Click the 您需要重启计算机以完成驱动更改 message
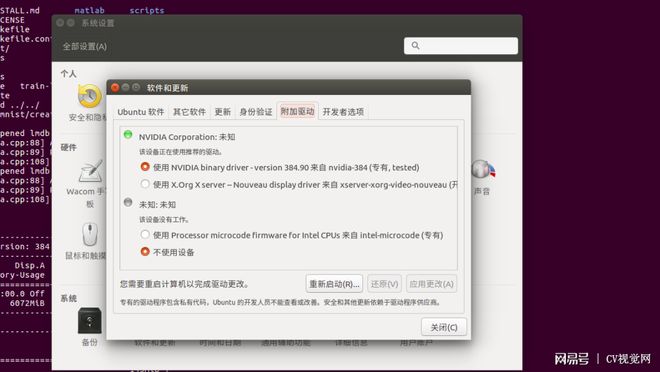Image resolution: width=660 pixels, height=372 pixels. click(x=184, y=284)
